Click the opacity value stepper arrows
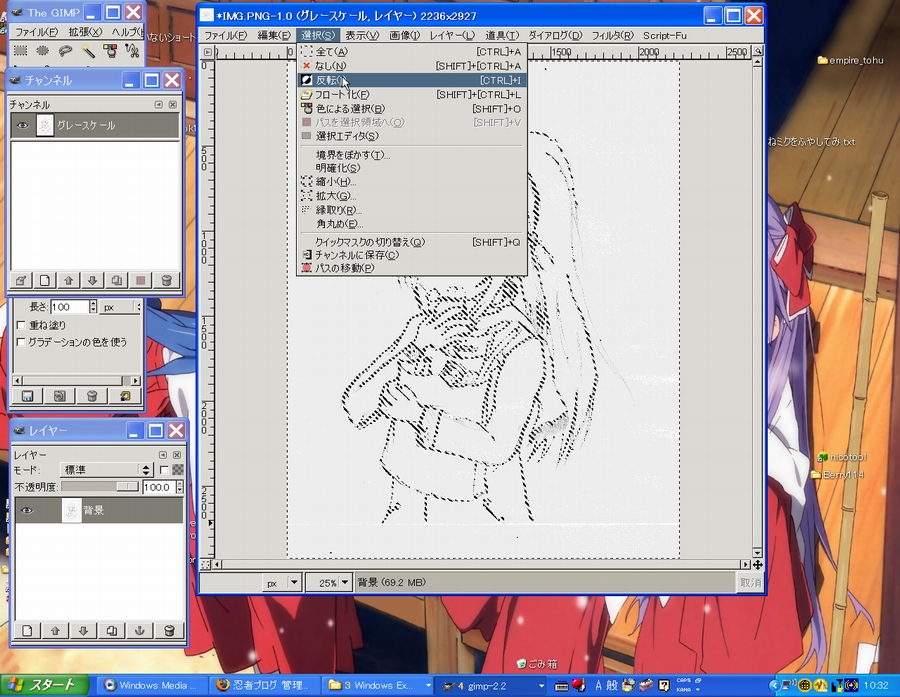Viewport: 900px width, 697px height. click(180, 487)
